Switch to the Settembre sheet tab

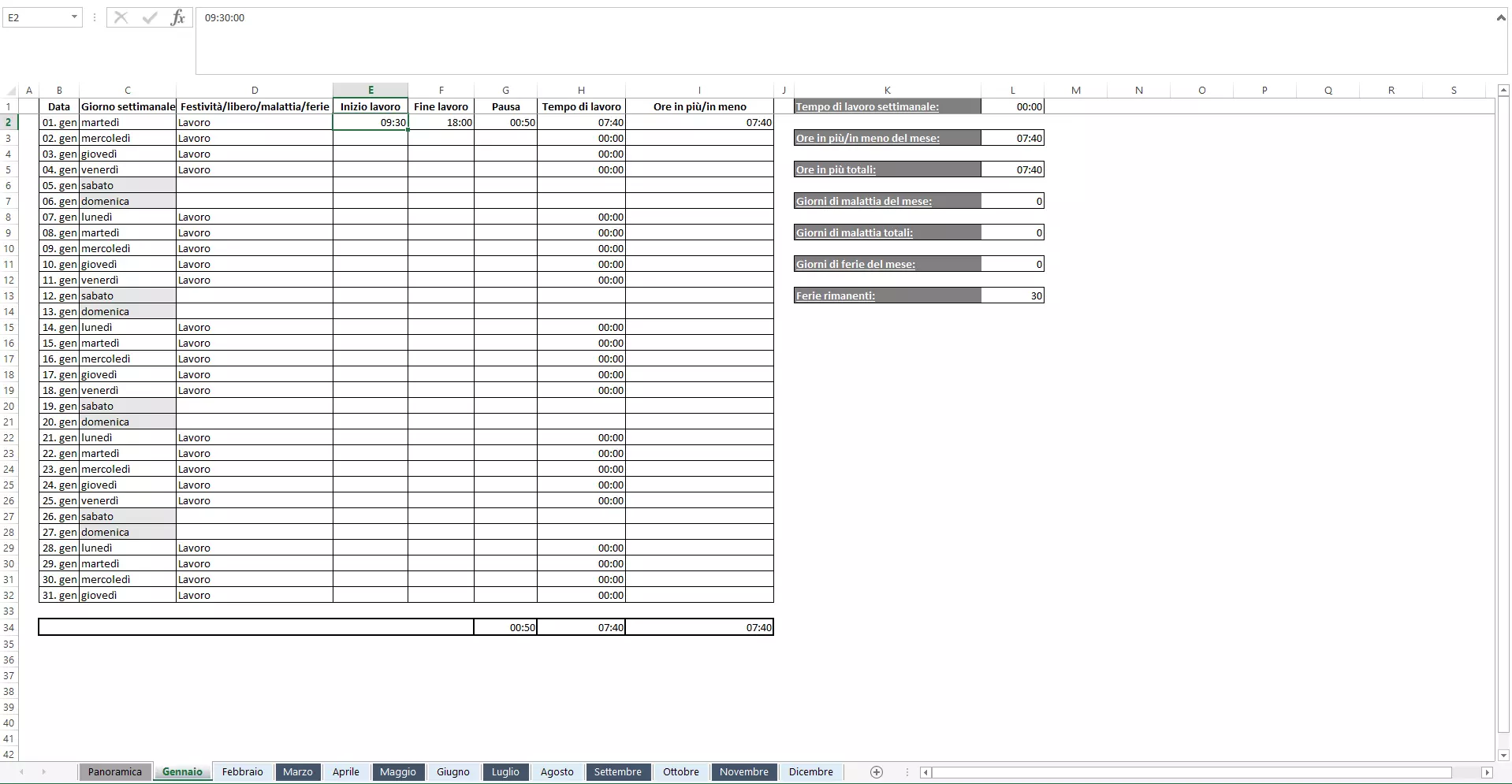[x=619, y=772]
